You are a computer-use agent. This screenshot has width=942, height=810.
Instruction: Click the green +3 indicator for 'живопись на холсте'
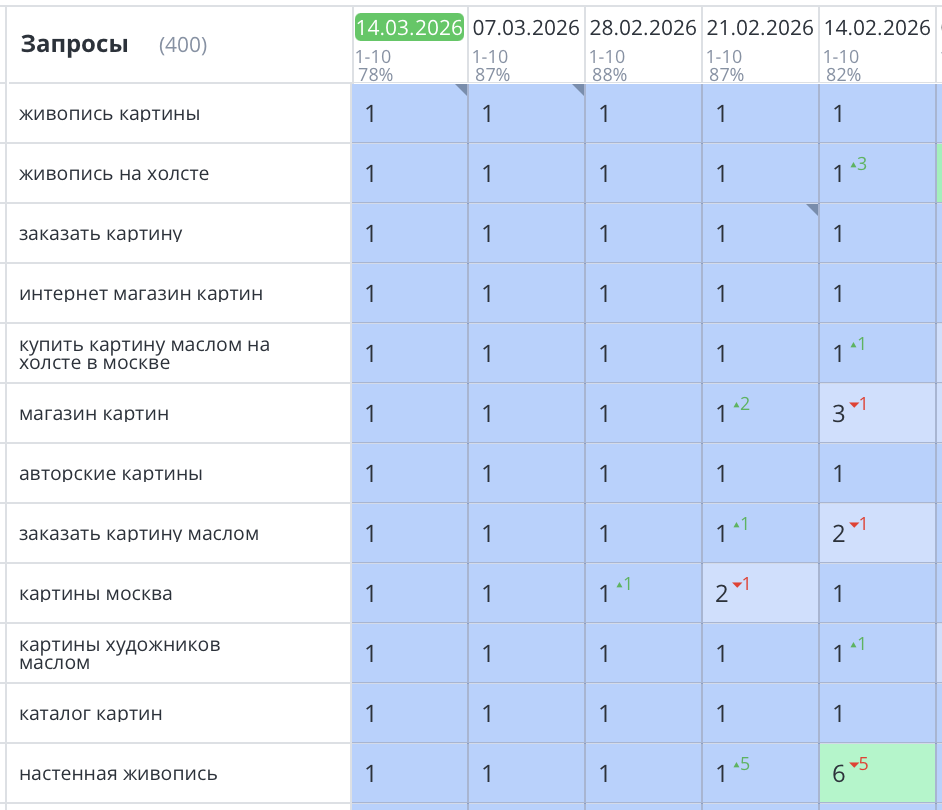(857, 164)
